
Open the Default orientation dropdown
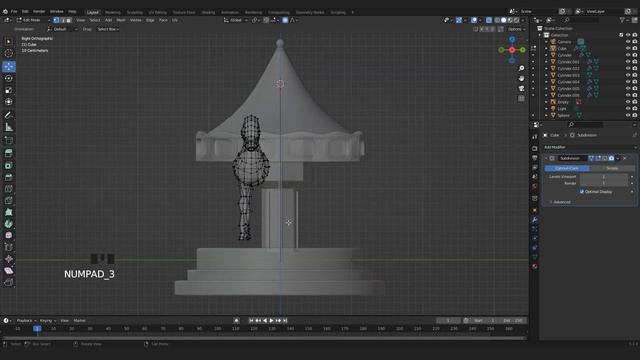(62, 29)
